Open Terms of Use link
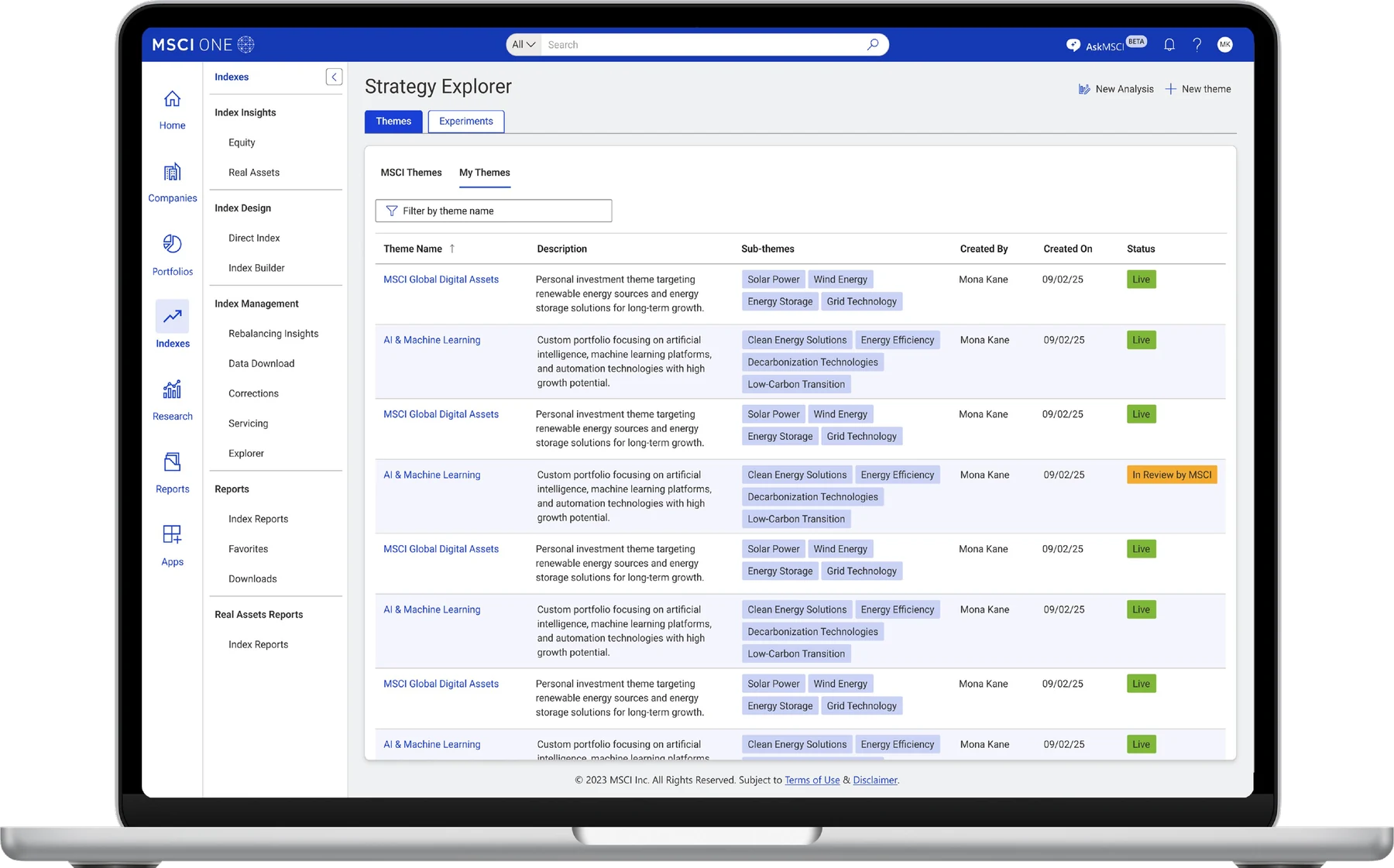Screen dimensions: 1394x868 pyautogui.click(x=812, y=780)
